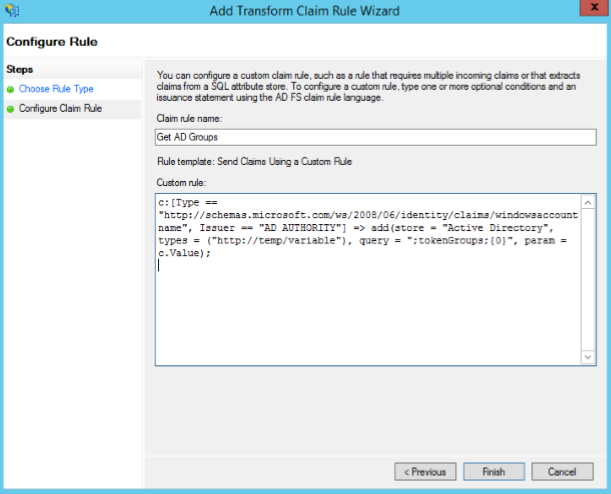Click the 'Configure Rule' heading
The height and width of the screenshot is (494, 611).
coord(52,42)
